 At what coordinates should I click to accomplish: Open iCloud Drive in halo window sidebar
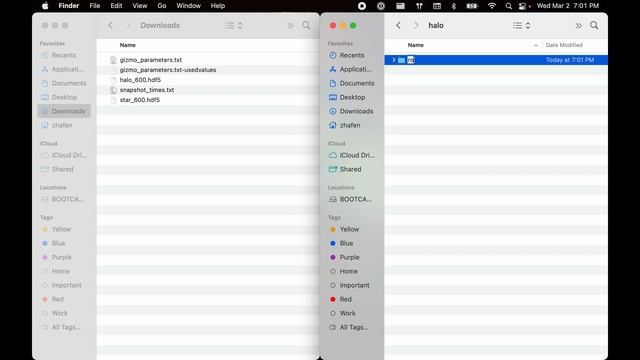point(352,155)
